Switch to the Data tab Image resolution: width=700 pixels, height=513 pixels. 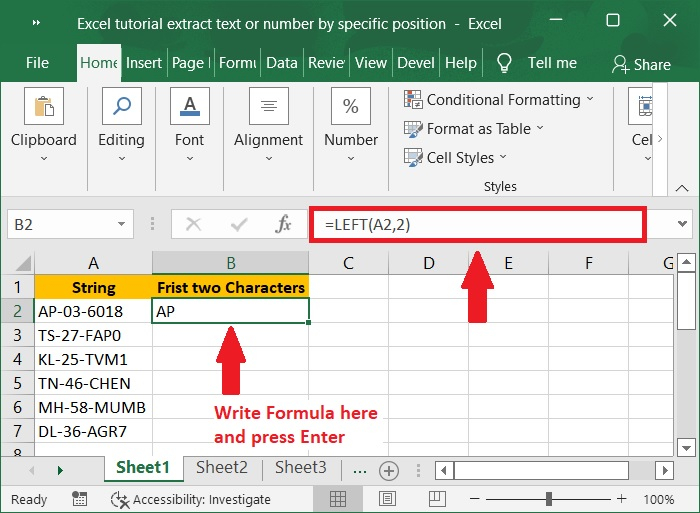click(282, 63)
